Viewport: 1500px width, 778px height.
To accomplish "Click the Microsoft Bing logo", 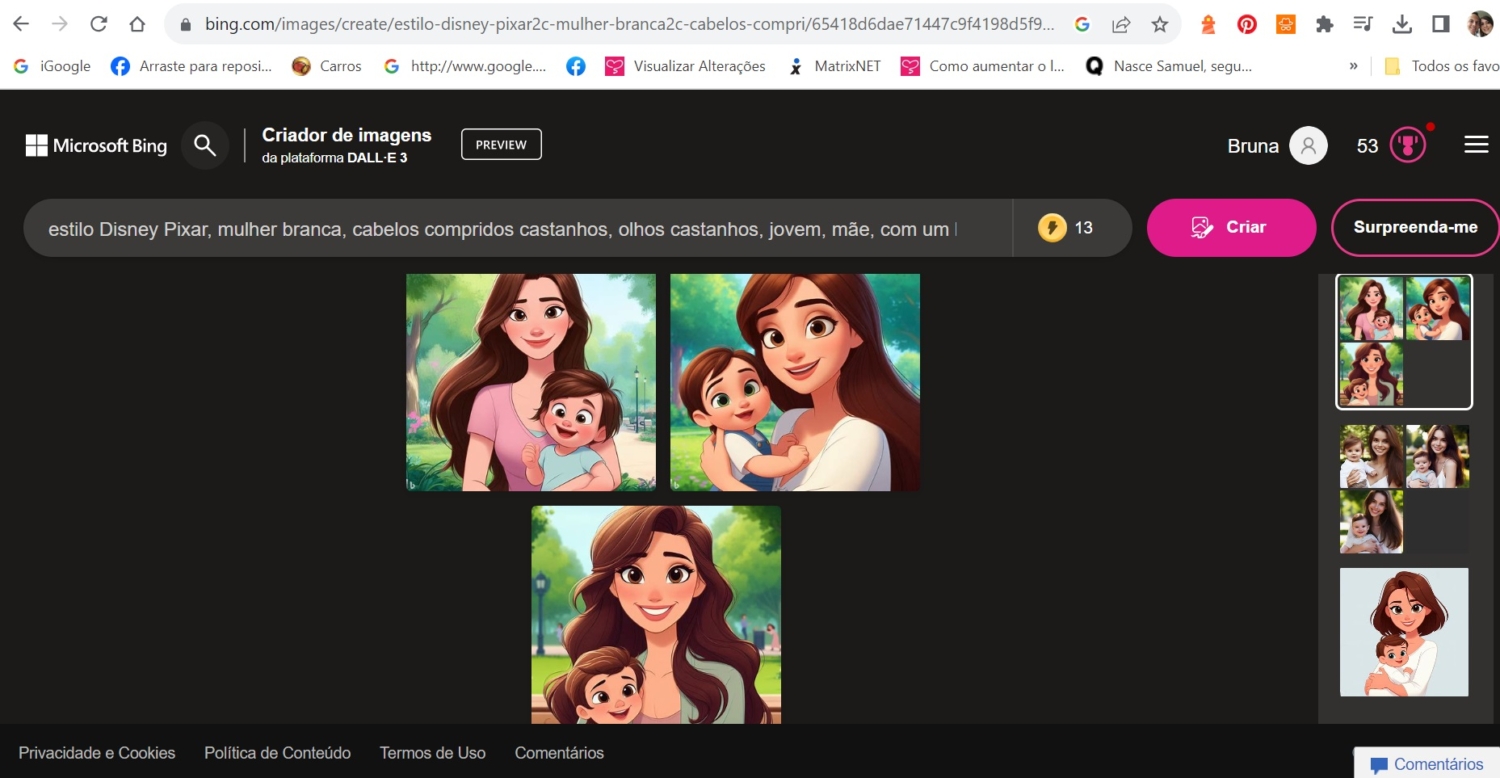I will (x=95, y=145).
